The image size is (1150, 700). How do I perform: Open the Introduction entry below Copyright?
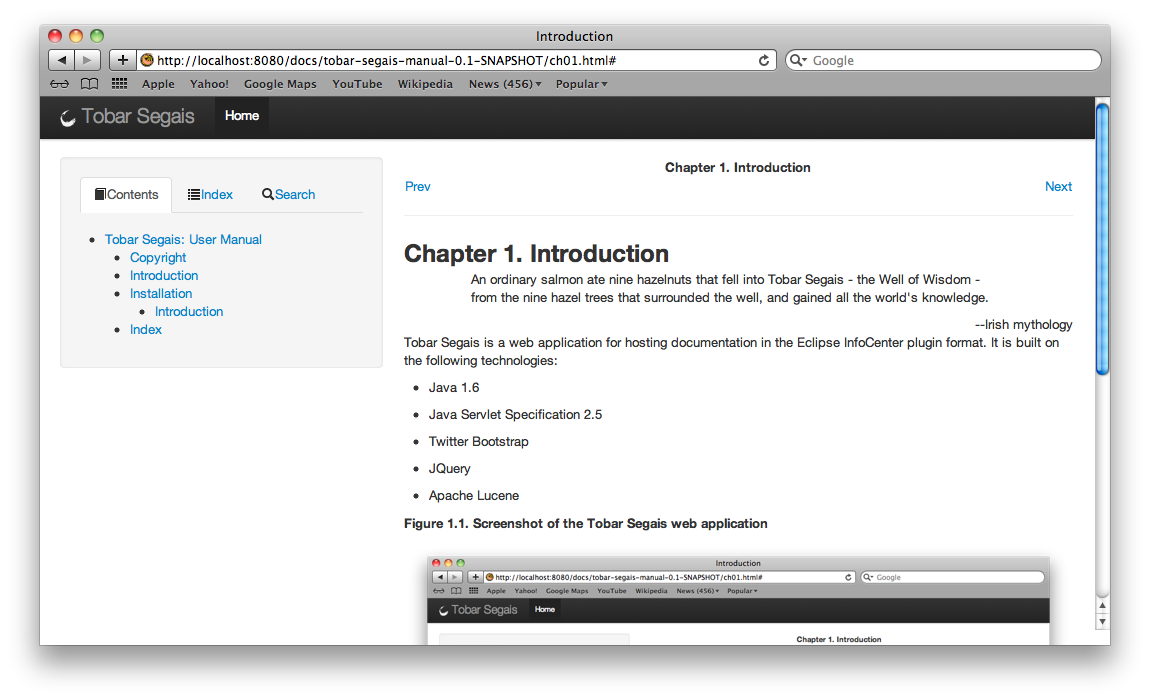pos(164,275)
